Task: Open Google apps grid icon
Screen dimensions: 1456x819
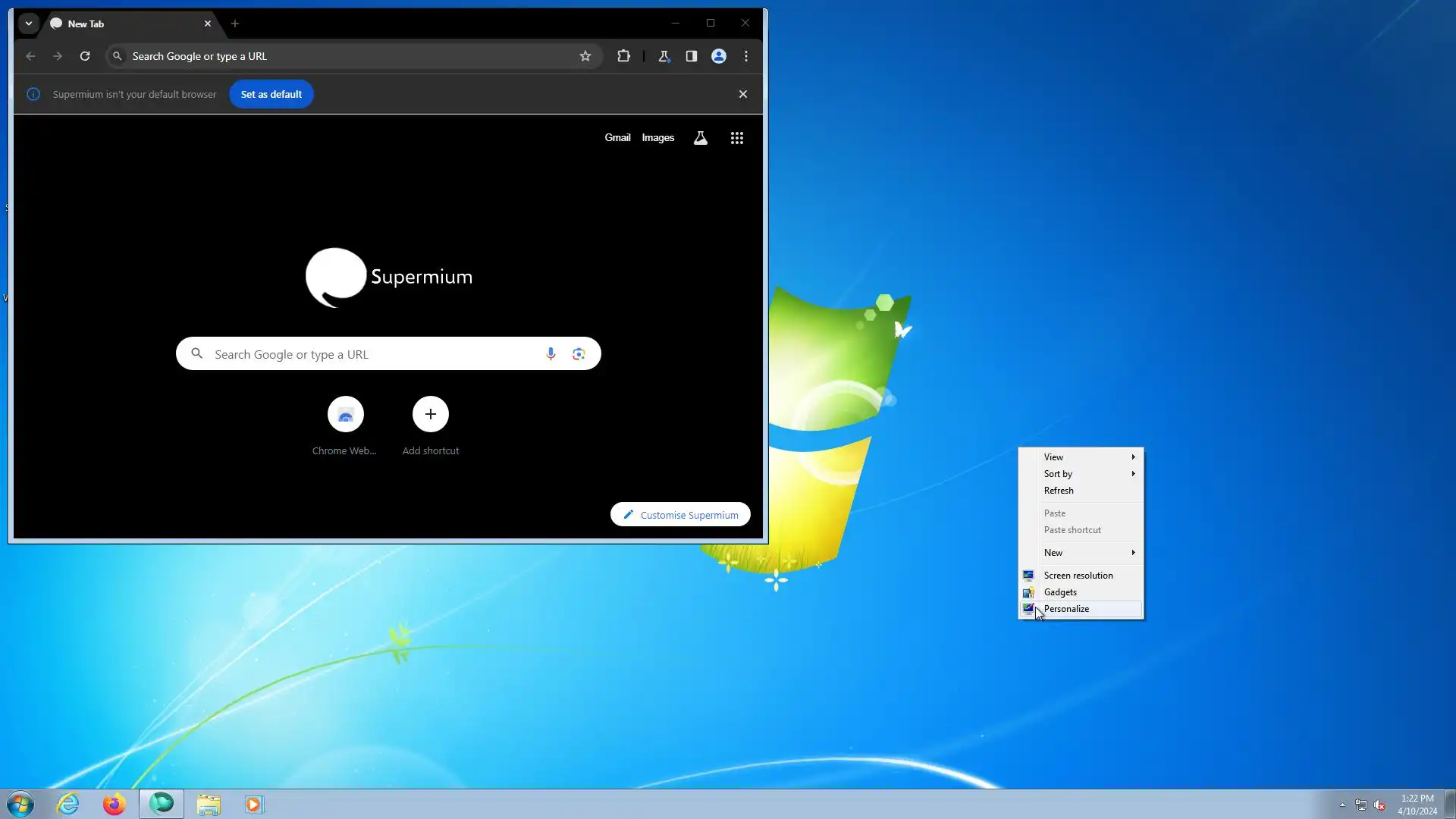Action: (x=736, y=138)
